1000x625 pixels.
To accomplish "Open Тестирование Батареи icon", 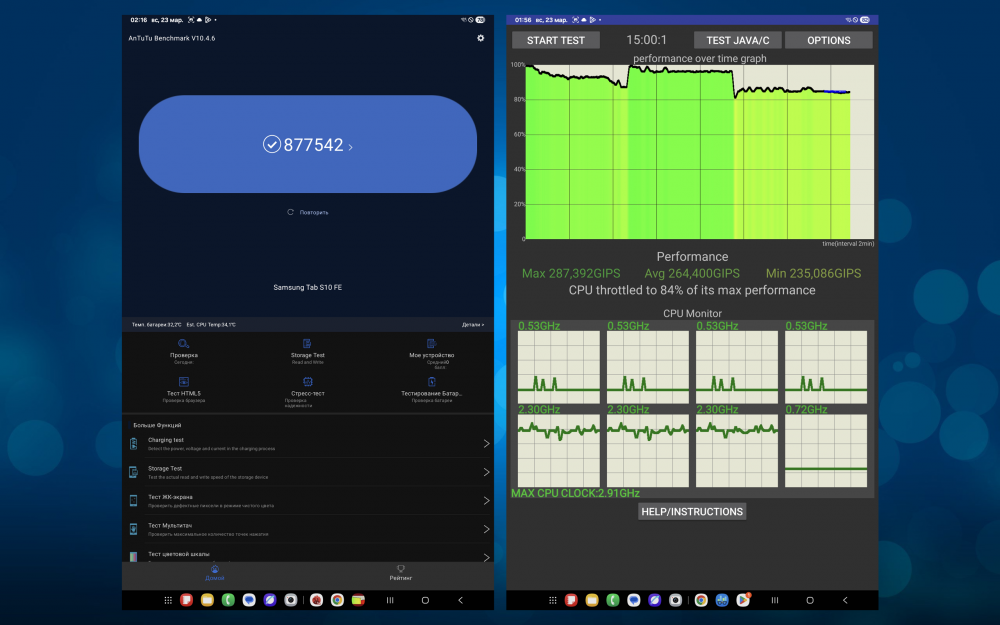I will (431, 382).
